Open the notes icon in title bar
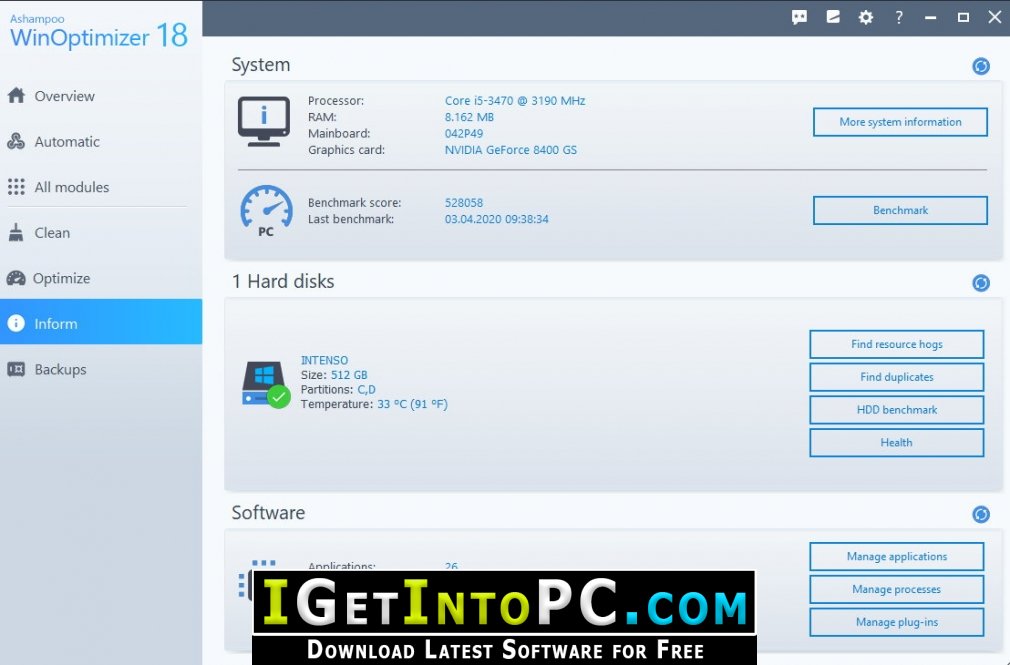Viewport: 1010px width, 665px height. pyautogui.click(x=833, y=17)
